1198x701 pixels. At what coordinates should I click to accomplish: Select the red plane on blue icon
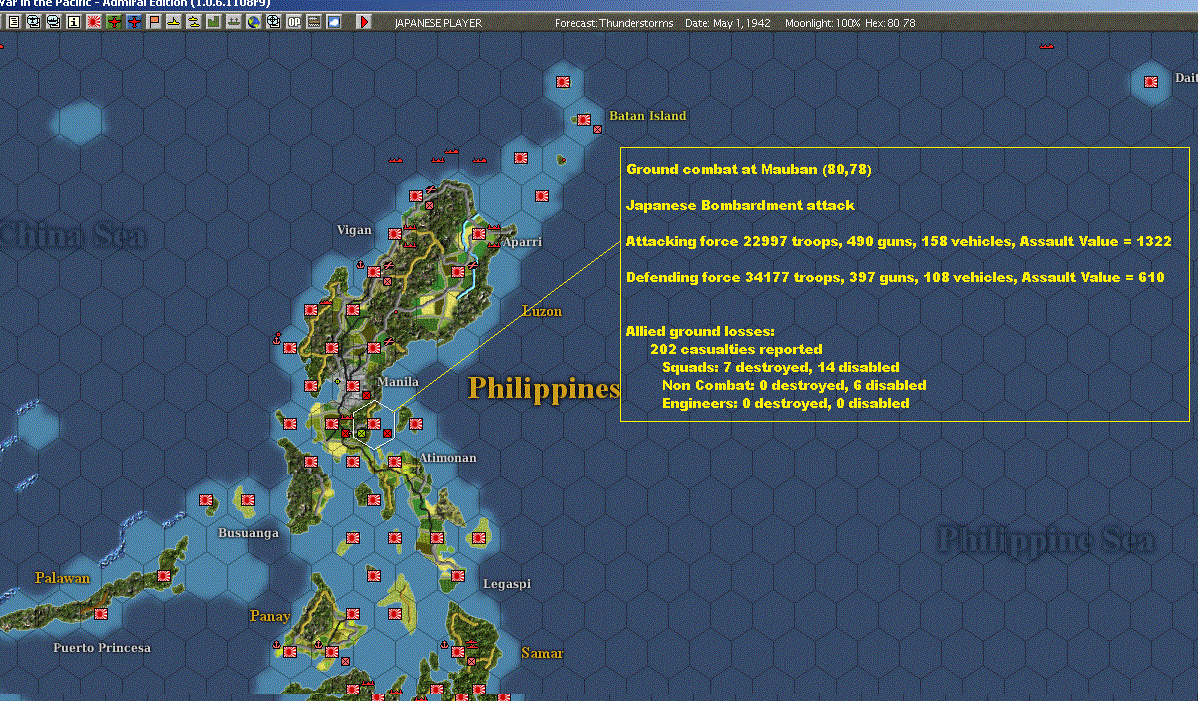tap(134, 22)
